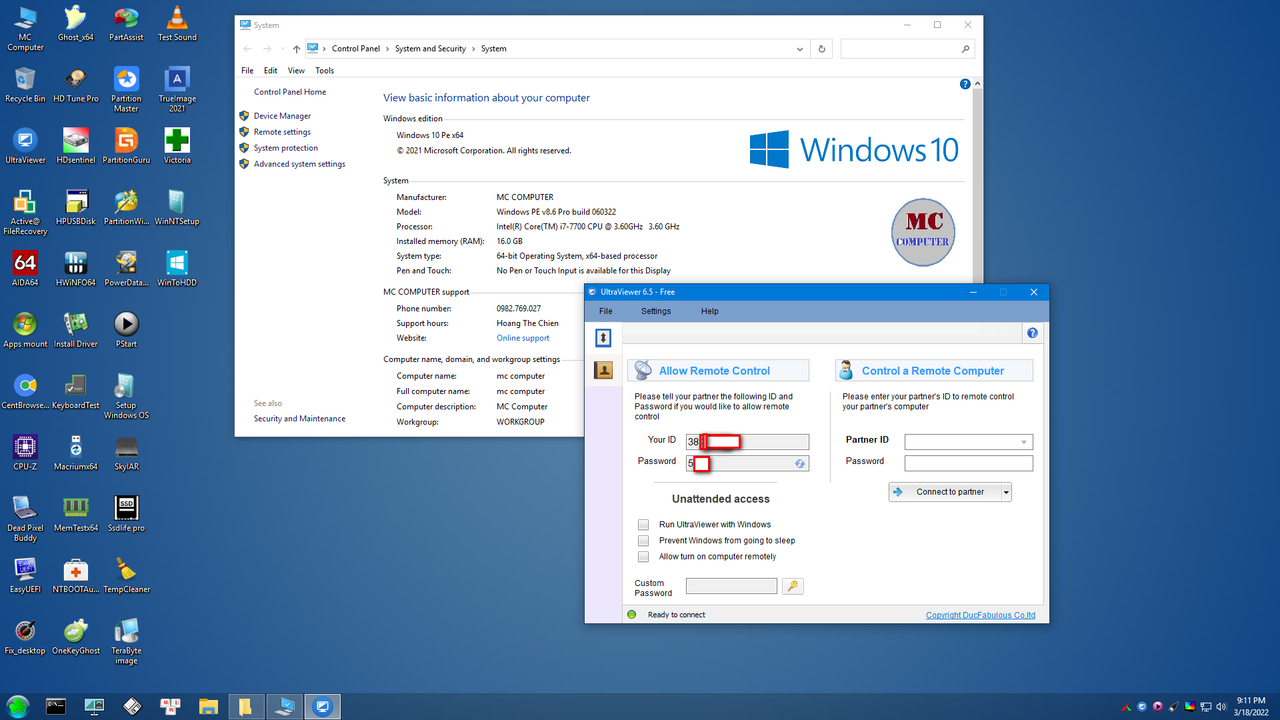The image size is (1280, 720).
Task: Open Remote settings link
Action: click(x=282, y=132)
